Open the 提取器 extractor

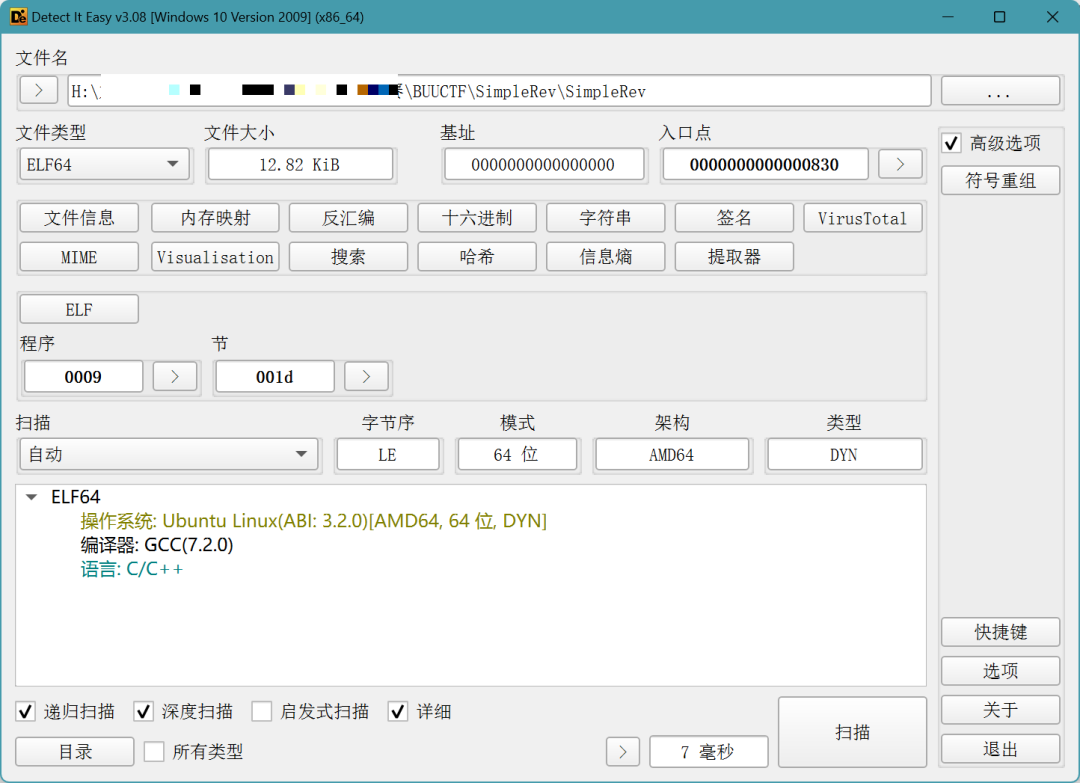click(734, 257)
